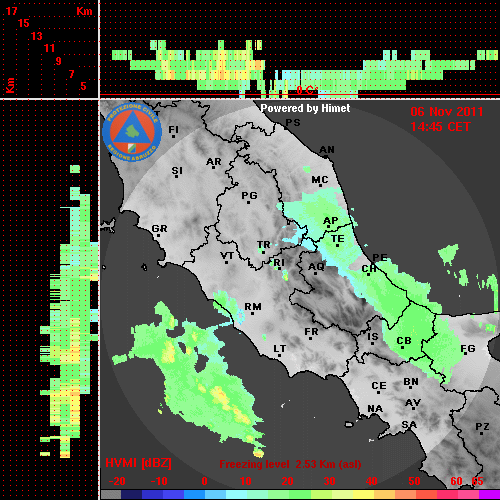Click the '65' dBZ scale value

477,481
